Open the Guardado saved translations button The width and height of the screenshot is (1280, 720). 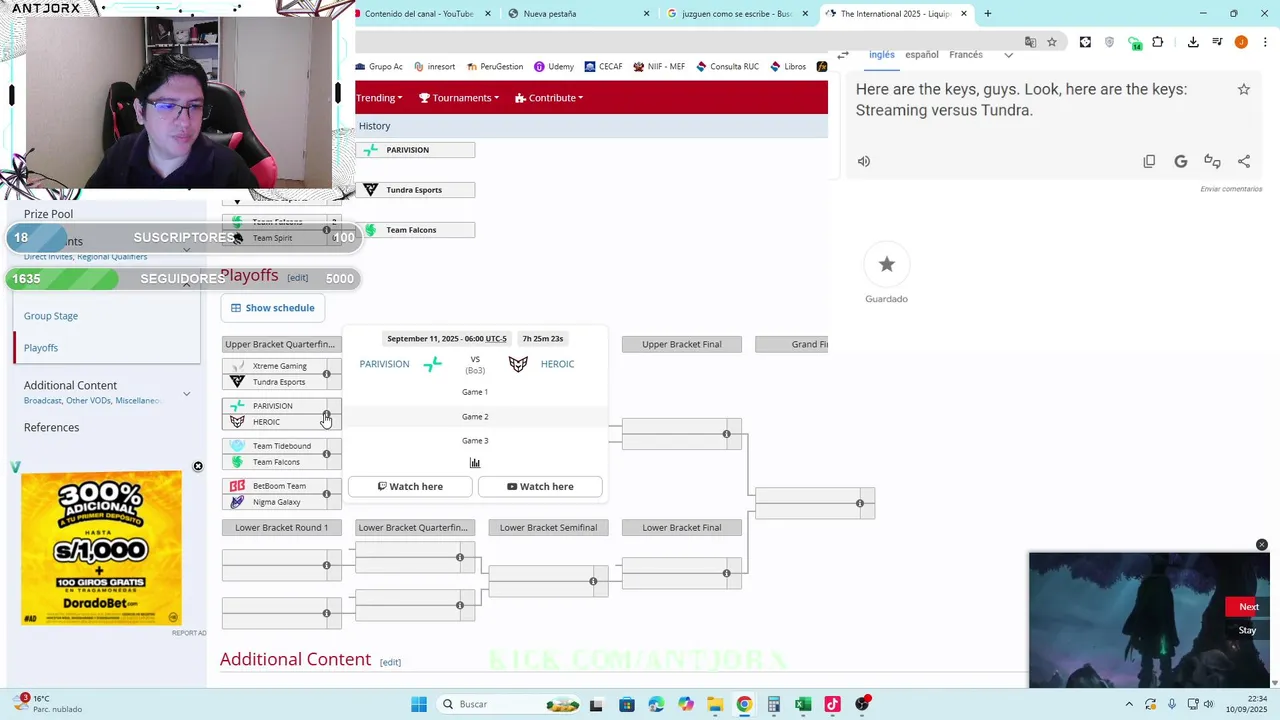pos(886,264)
